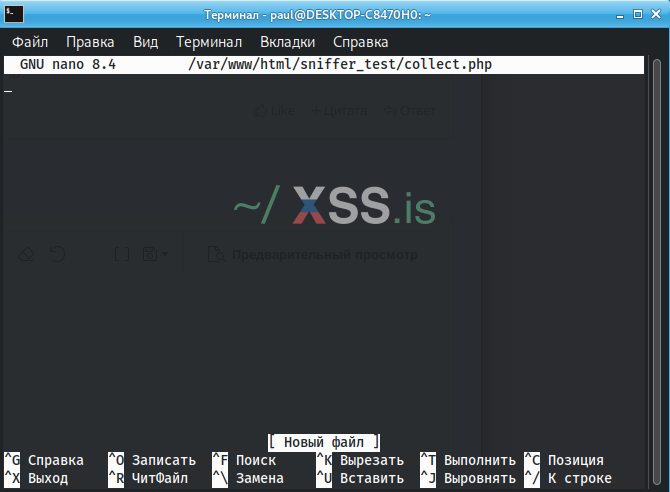Click the ^G Справка shortcut
The image size is (670, 492).
[44, 460]
